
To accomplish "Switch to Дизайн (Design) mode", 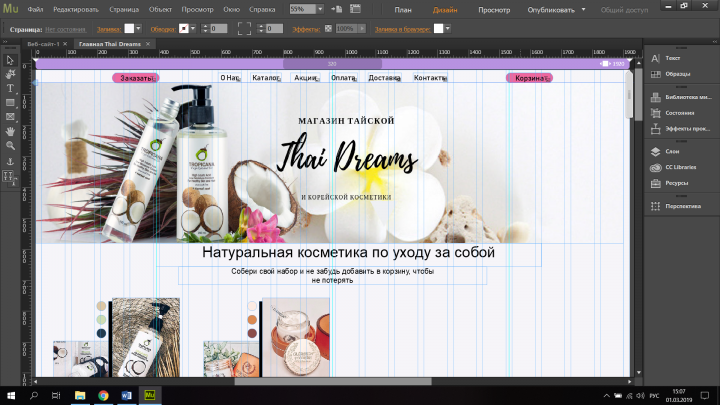I will 445,10.
